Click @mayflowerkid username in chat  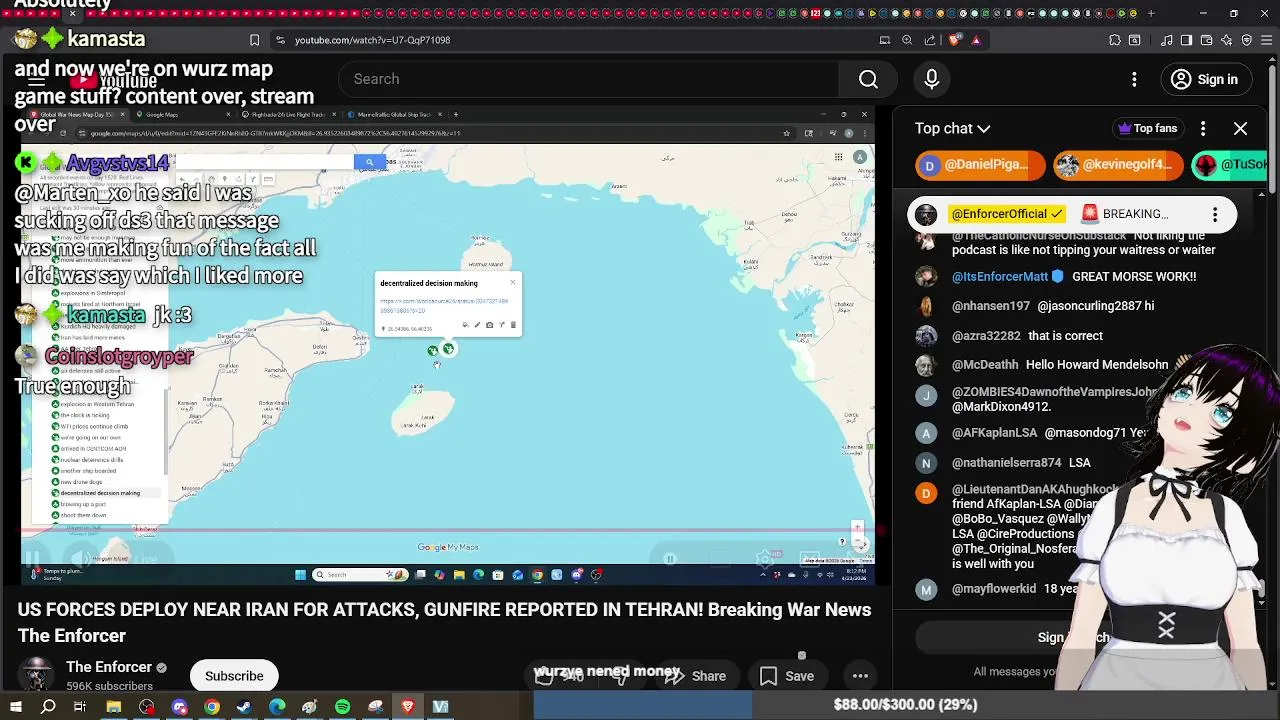994,589
